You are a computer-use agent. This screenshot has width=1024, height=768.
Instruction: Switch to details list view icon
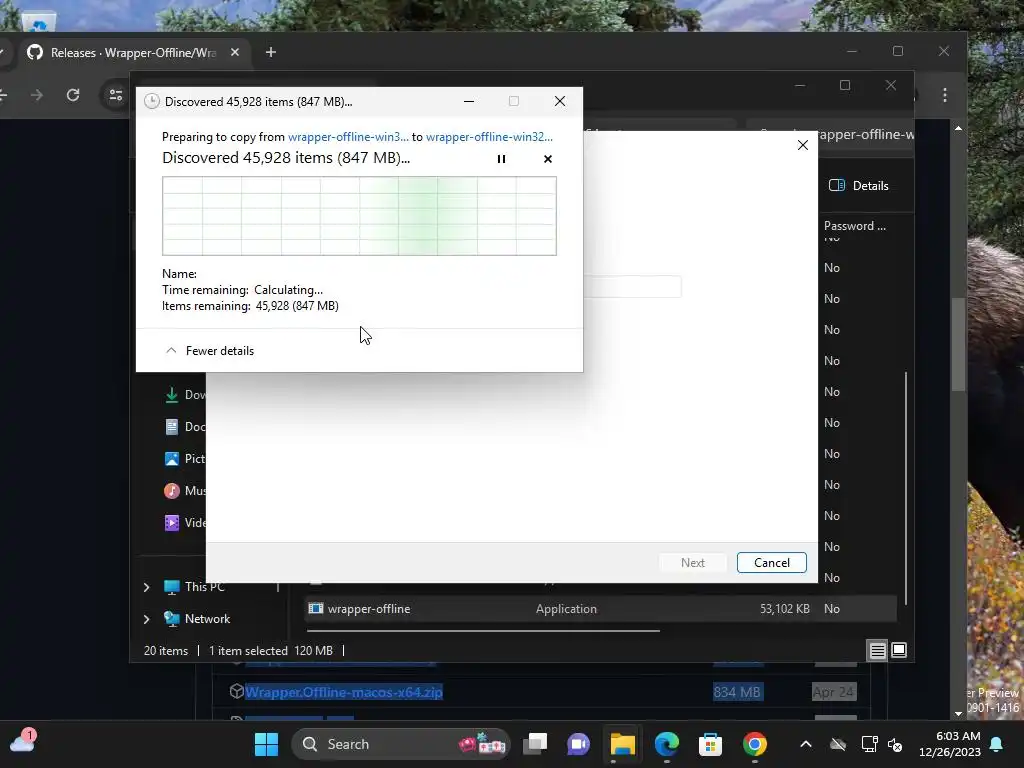[877, 650]
